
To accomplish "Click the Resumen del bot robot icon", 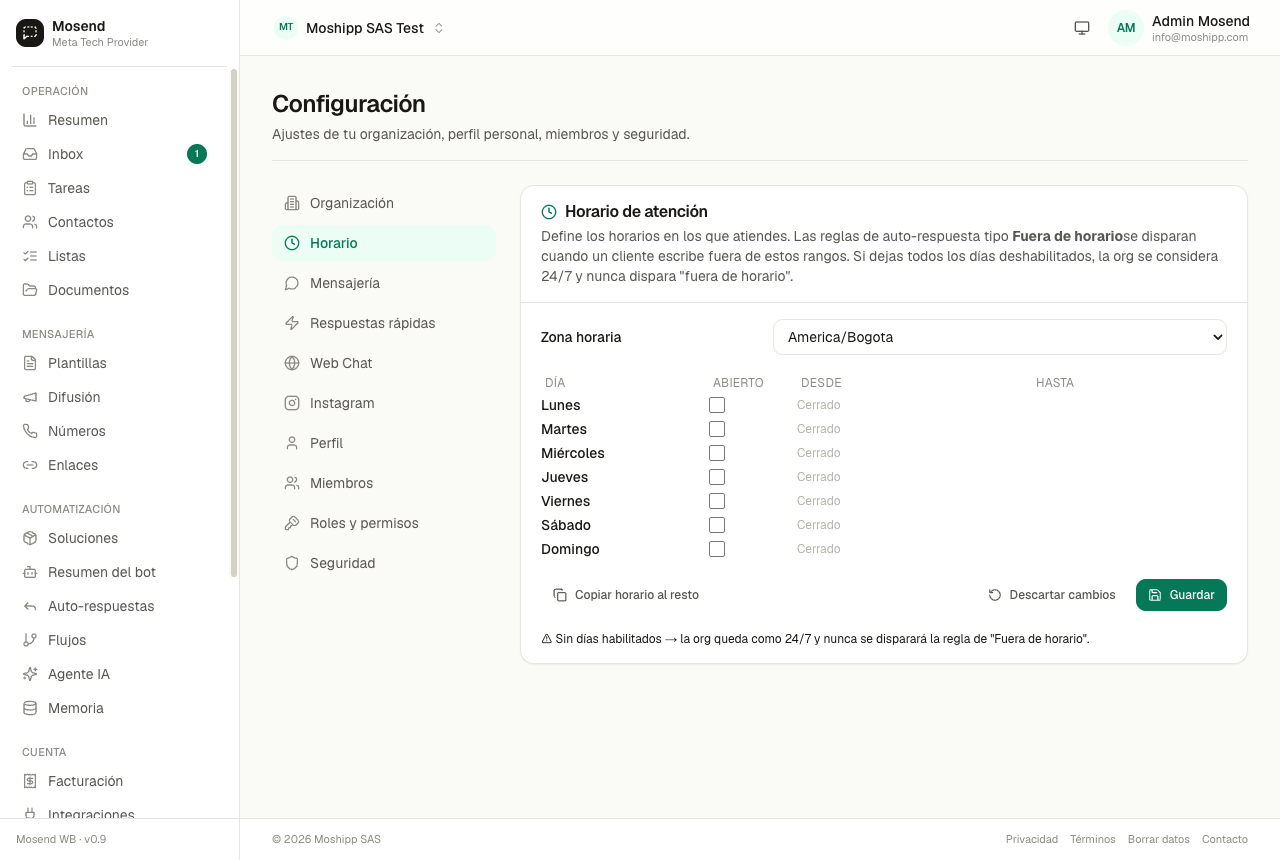I will (30, 572).
